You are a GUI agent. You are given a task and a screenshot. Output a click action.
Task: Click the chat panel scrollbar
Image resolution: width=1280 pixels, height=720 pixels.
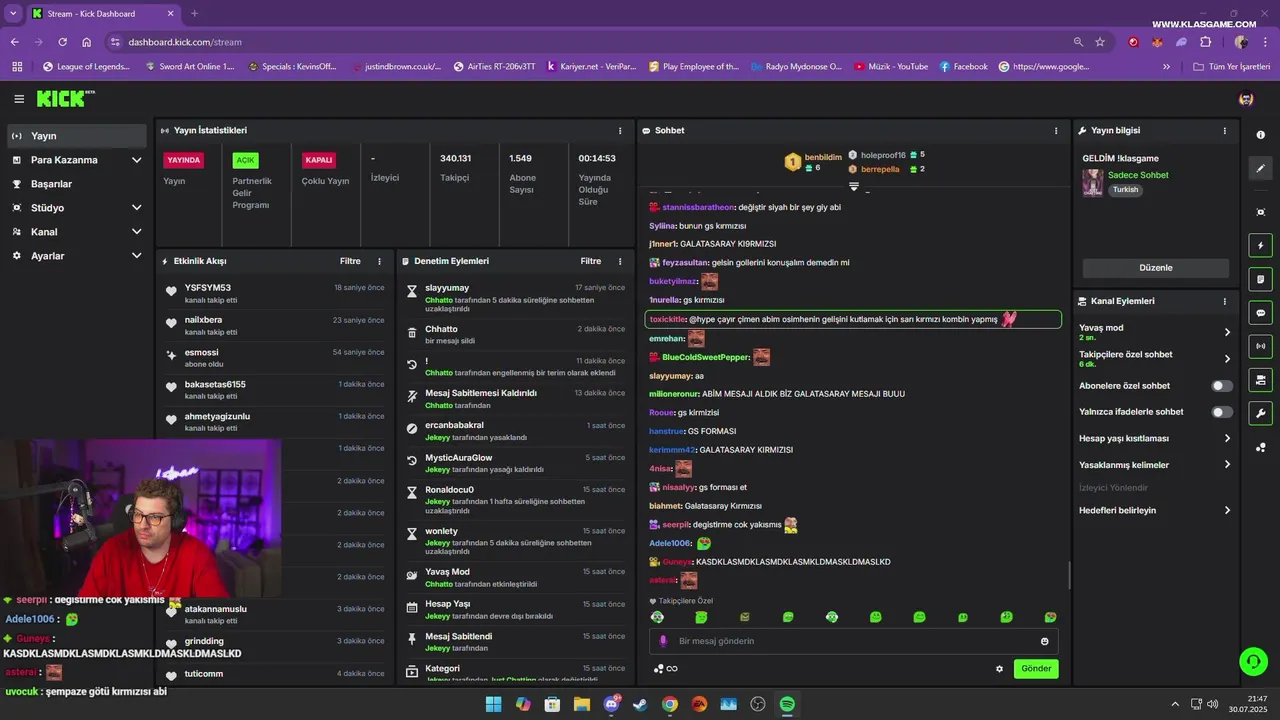(x=1069, y=575)
